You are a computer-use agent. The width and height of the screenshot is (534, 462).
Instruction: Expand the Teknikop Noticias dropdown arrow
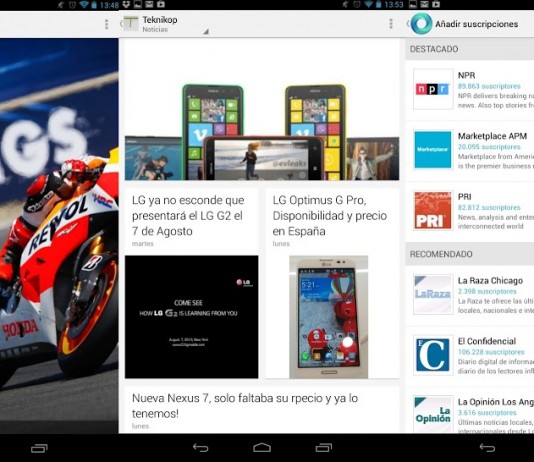point(205,32)
